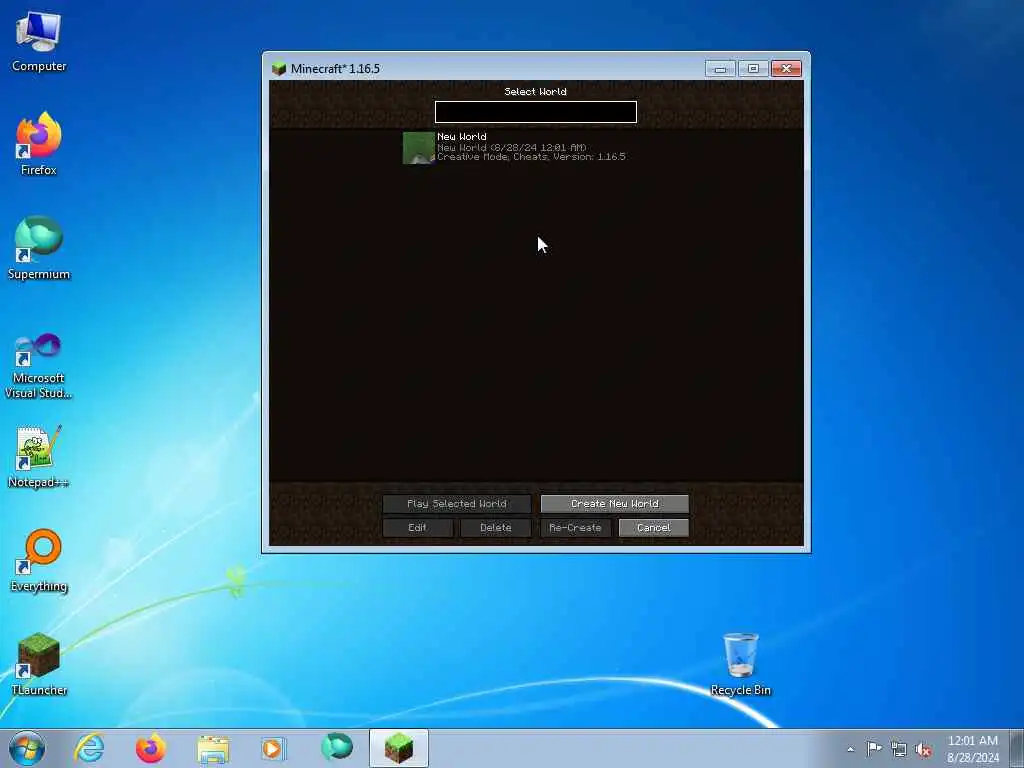The image size is (1024, 768).
Task: Click the Minecraft taskbar button
Action: click(398, 748)
